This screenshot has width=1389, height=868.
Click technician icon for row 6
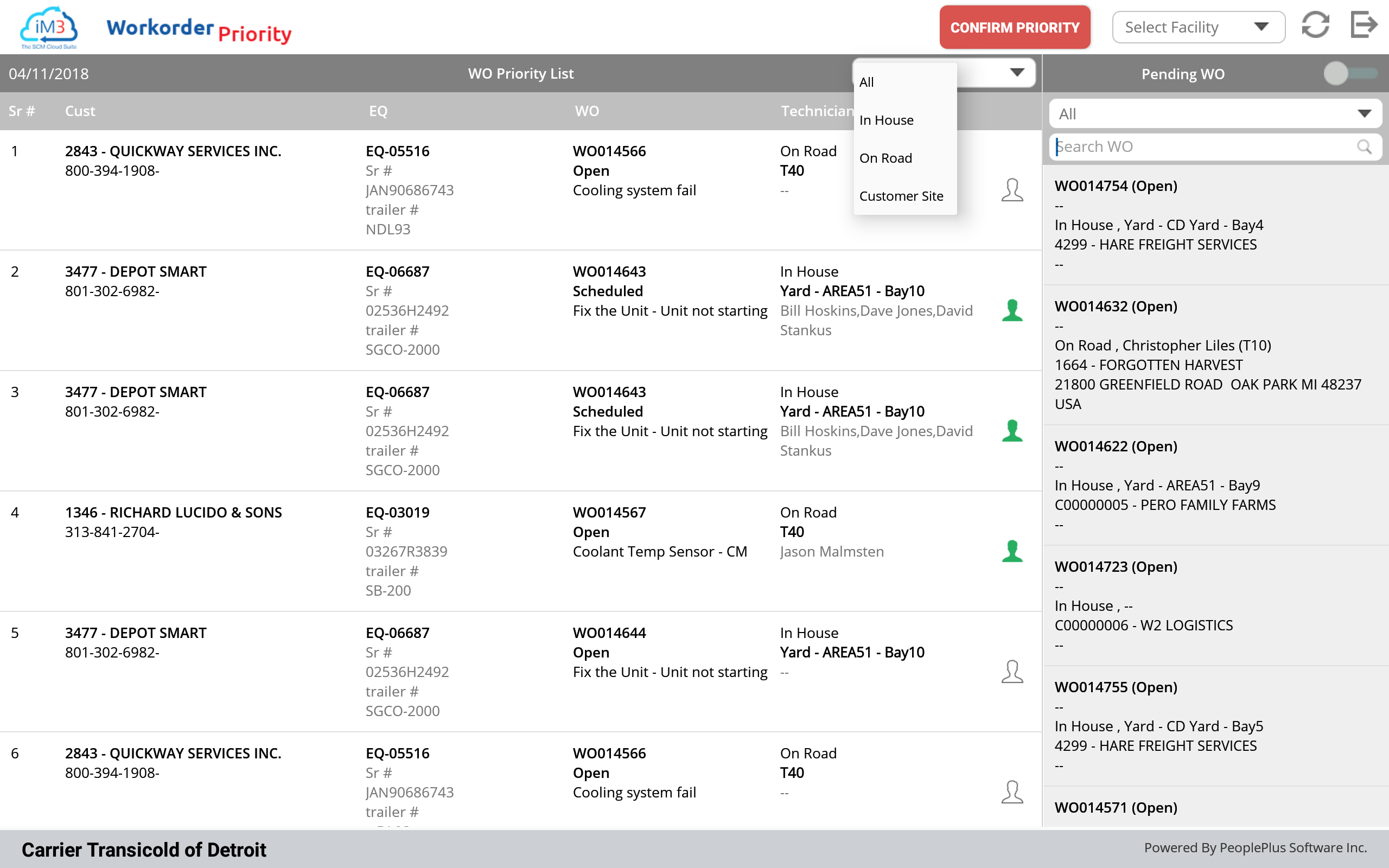tap(1012, 792)
